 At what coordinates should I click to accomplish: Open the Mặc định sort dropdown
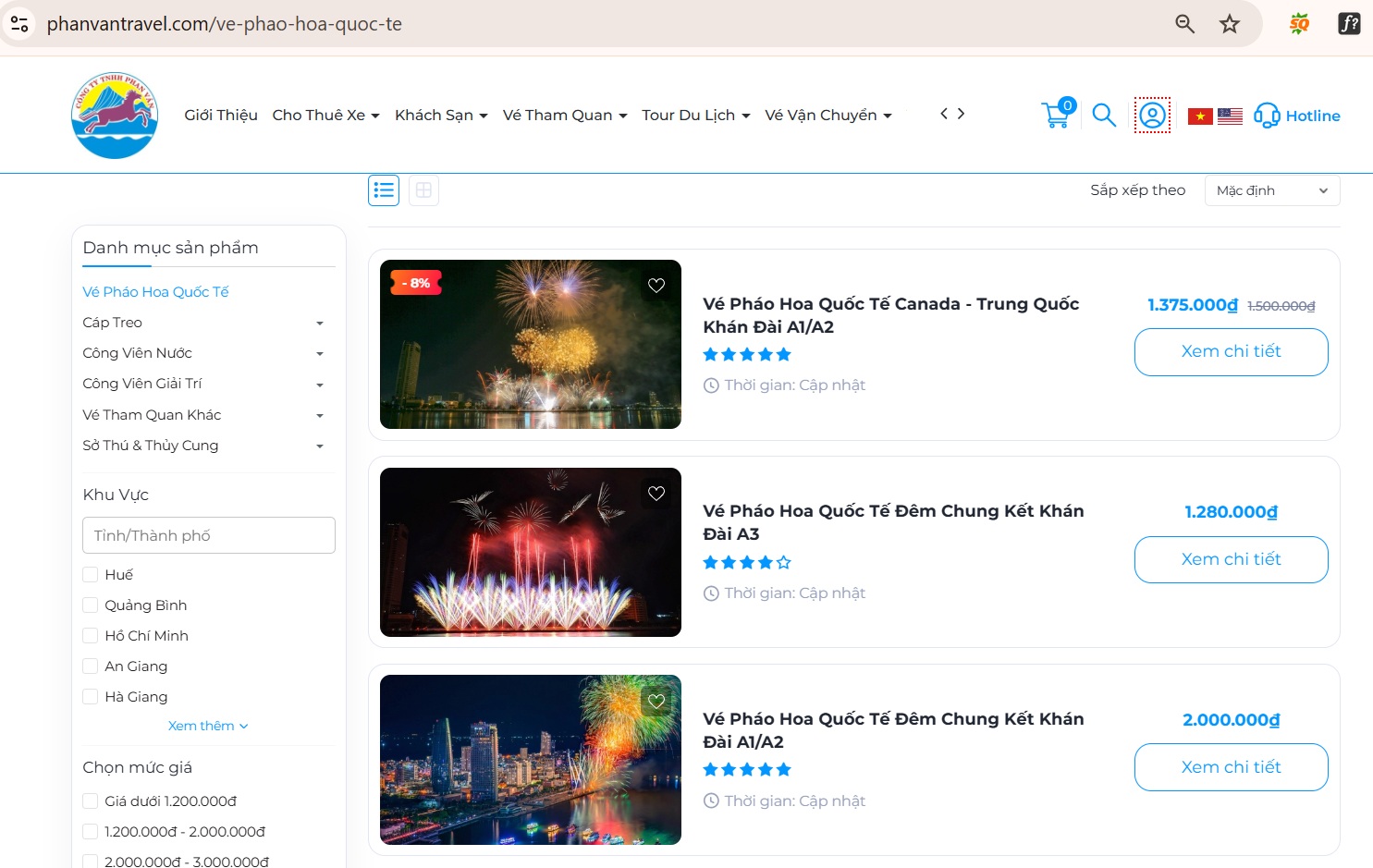tap(1271, 190)
